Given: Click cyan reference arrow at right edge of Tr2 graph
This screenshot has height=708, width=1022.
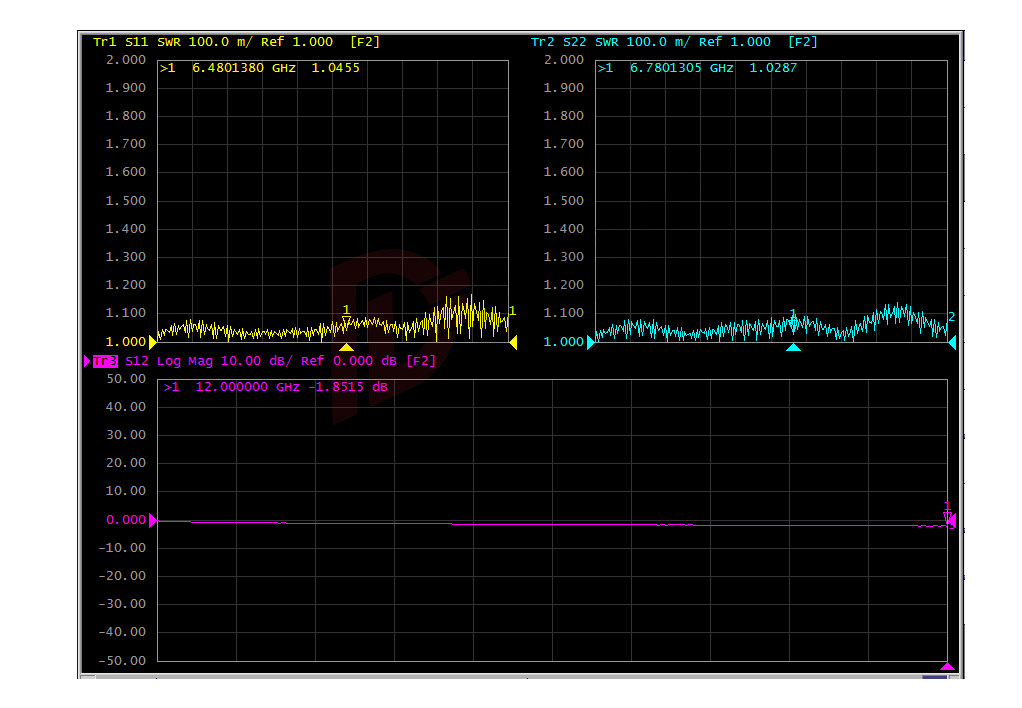Looking at the screenshot, I should [x=952, y=342].
